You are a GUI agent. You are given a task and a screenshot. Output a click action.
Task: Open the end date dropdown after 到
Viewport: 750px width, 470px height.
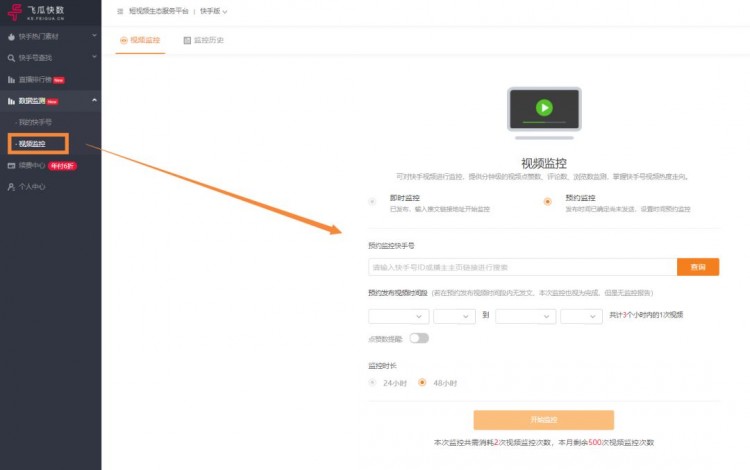pos(526,316)
